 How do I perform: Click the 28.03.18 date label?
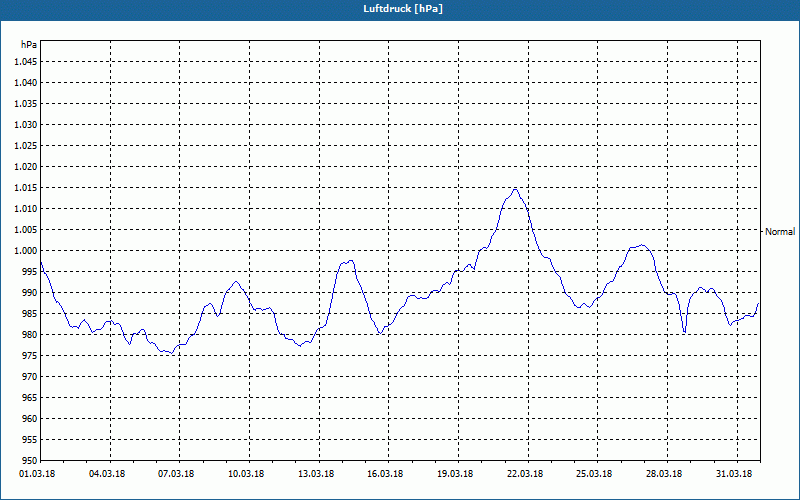[664, 473]
